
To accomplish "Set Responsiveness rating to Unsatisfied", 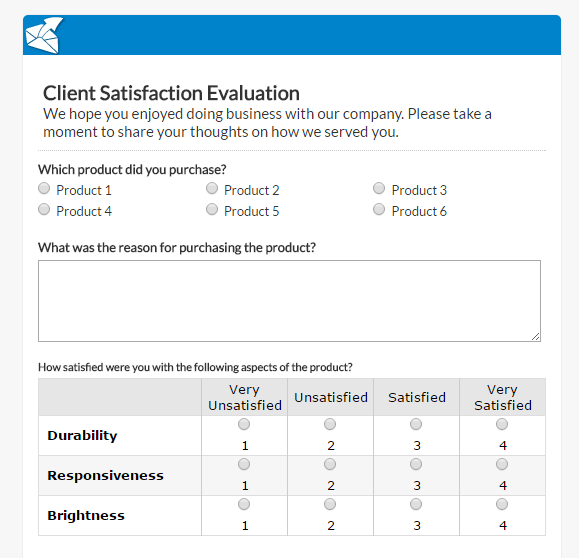I will click(x=330, y=464).
